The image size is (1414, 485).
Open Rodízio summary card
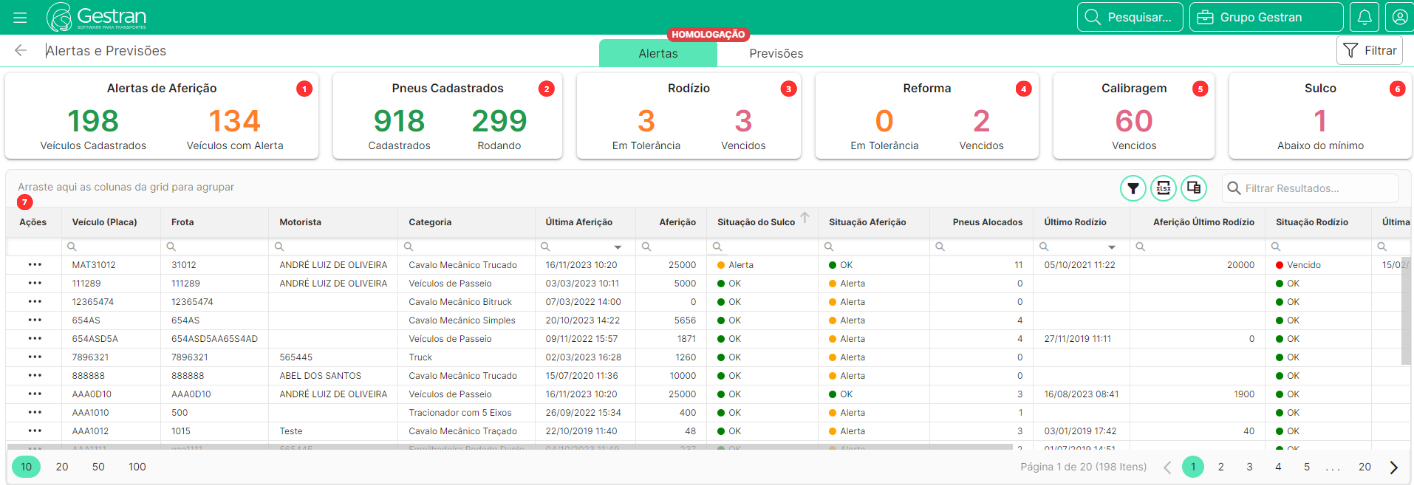(689, 116)
